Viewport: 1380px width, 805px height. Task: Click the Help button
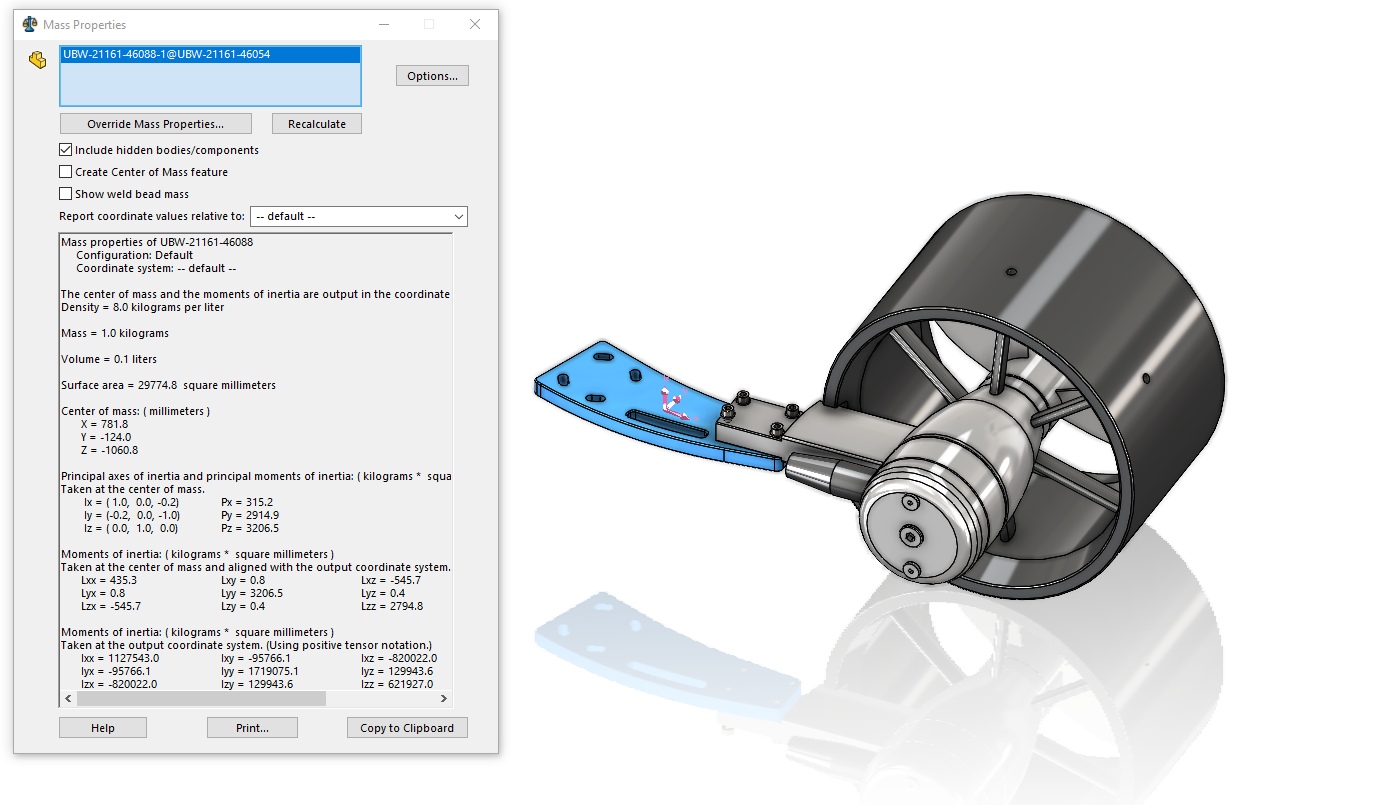[103, 728]
